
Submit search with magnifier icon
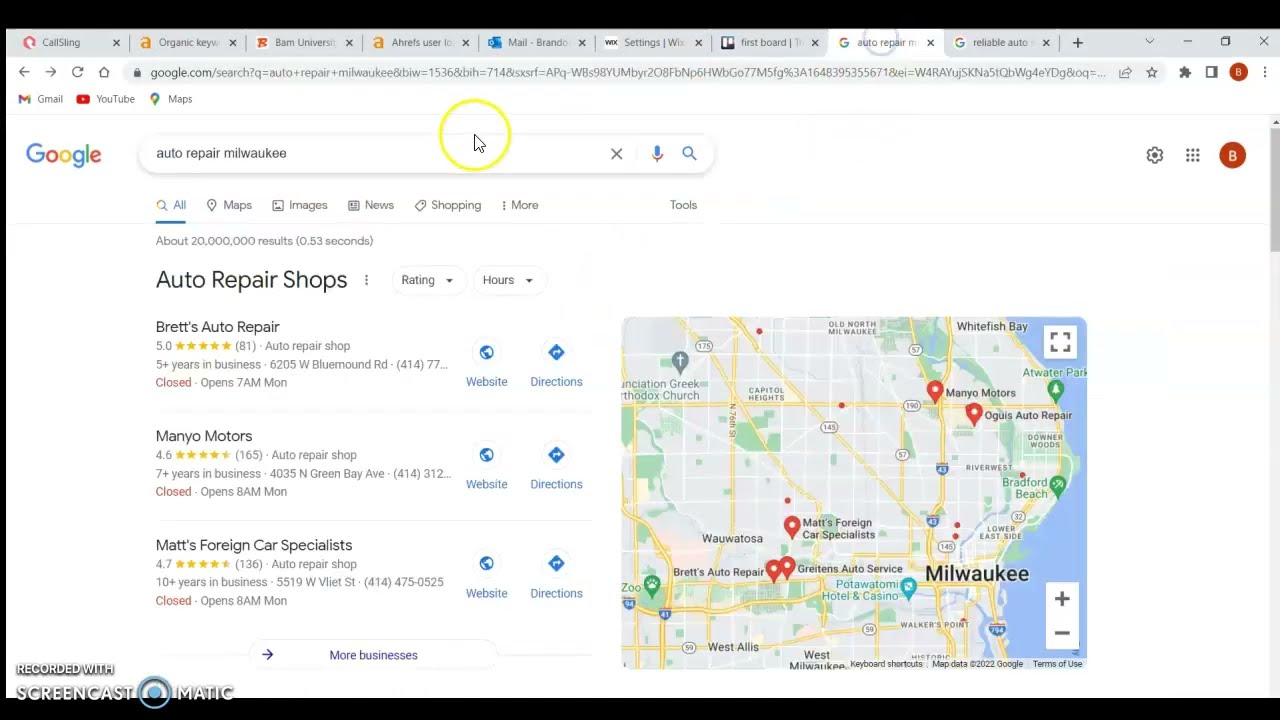(x=689, y=153)
